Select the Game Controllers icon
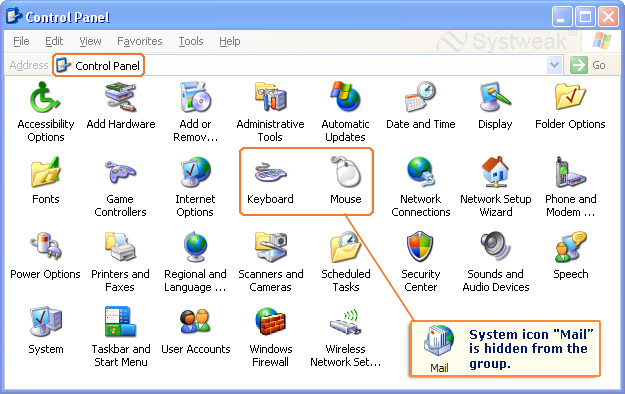 [x=120, y=172]
